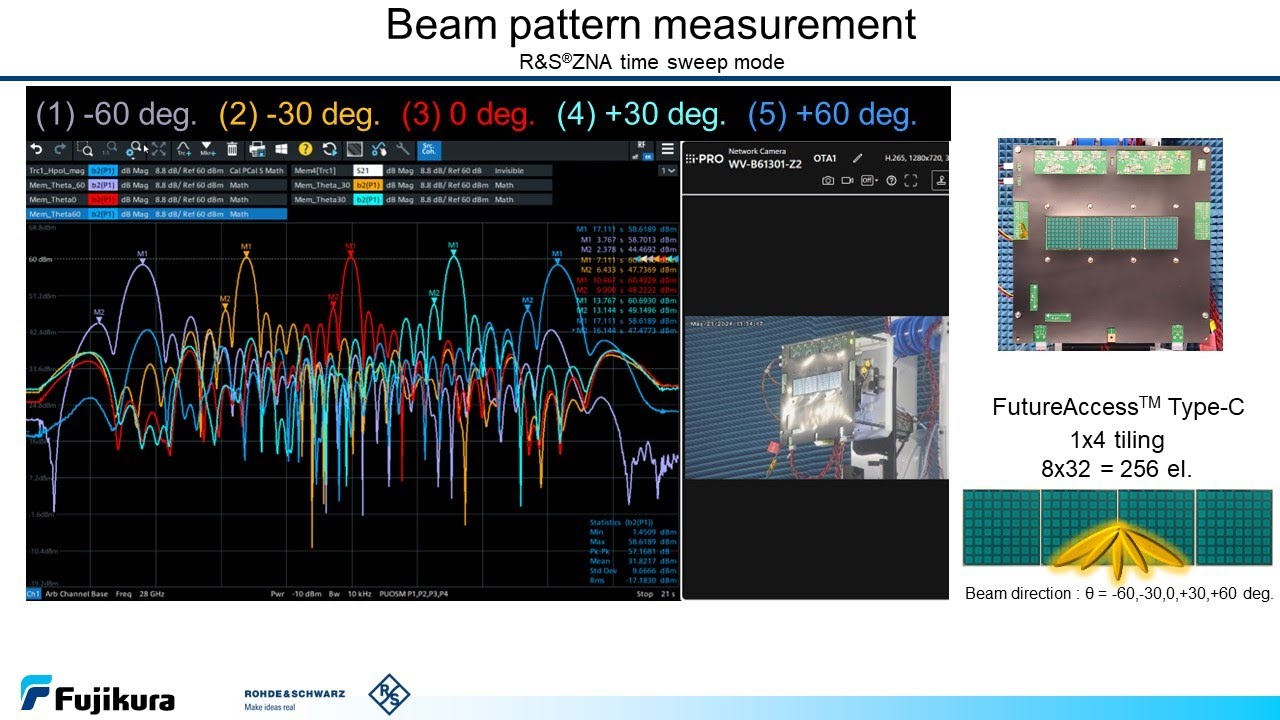Image resolution: width=1280 pixels, height=720 pixels.
Task: Click the edit pencil icon next to OTA1
Action: (x=857, y=158)
